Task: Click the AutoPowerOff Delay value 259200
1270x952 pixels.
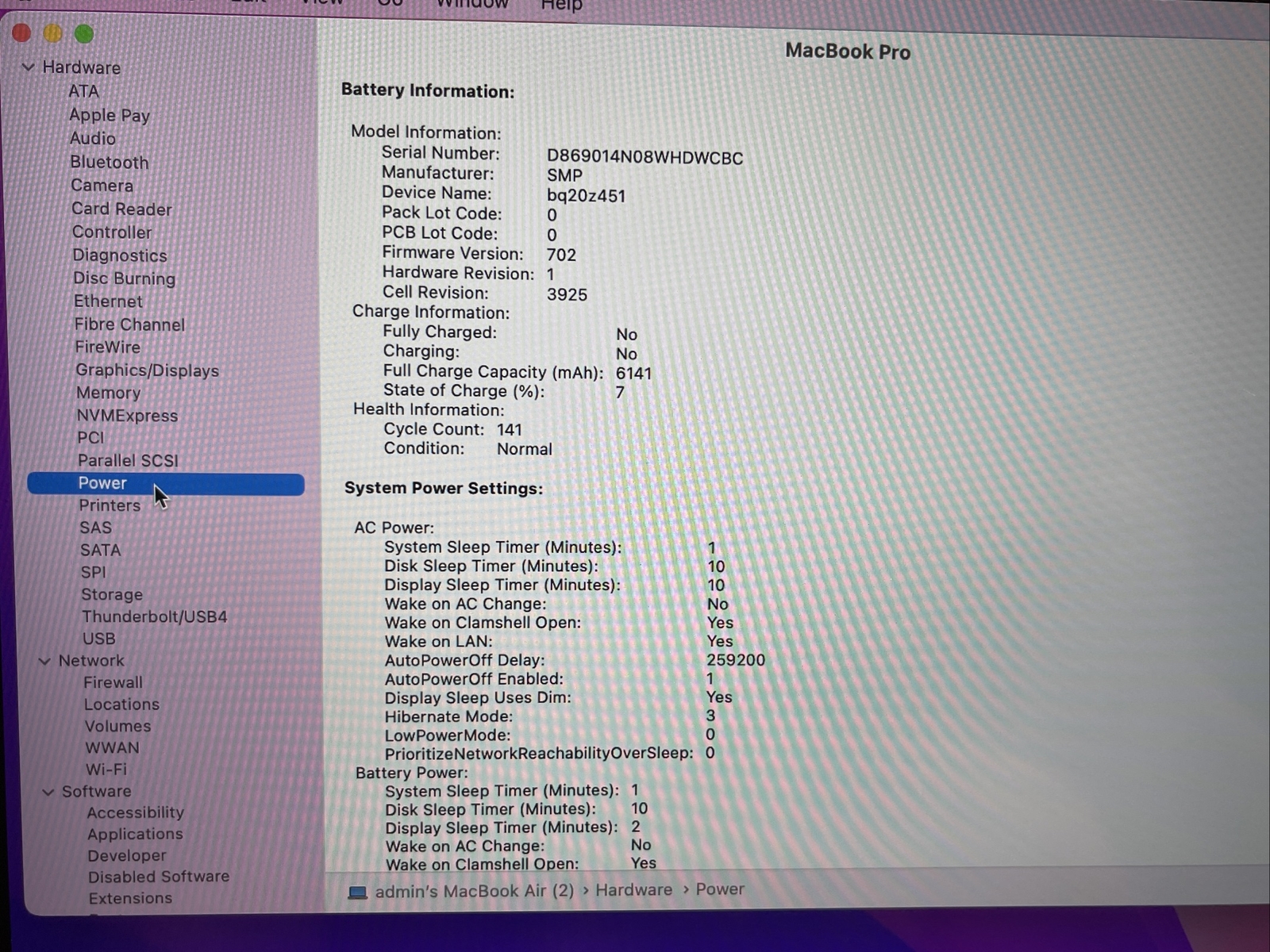Action: click(736, 660)
